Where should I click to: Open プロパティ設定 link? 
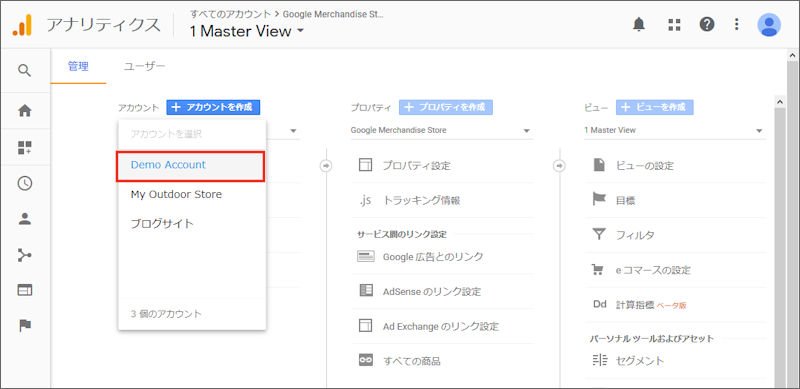416,166
